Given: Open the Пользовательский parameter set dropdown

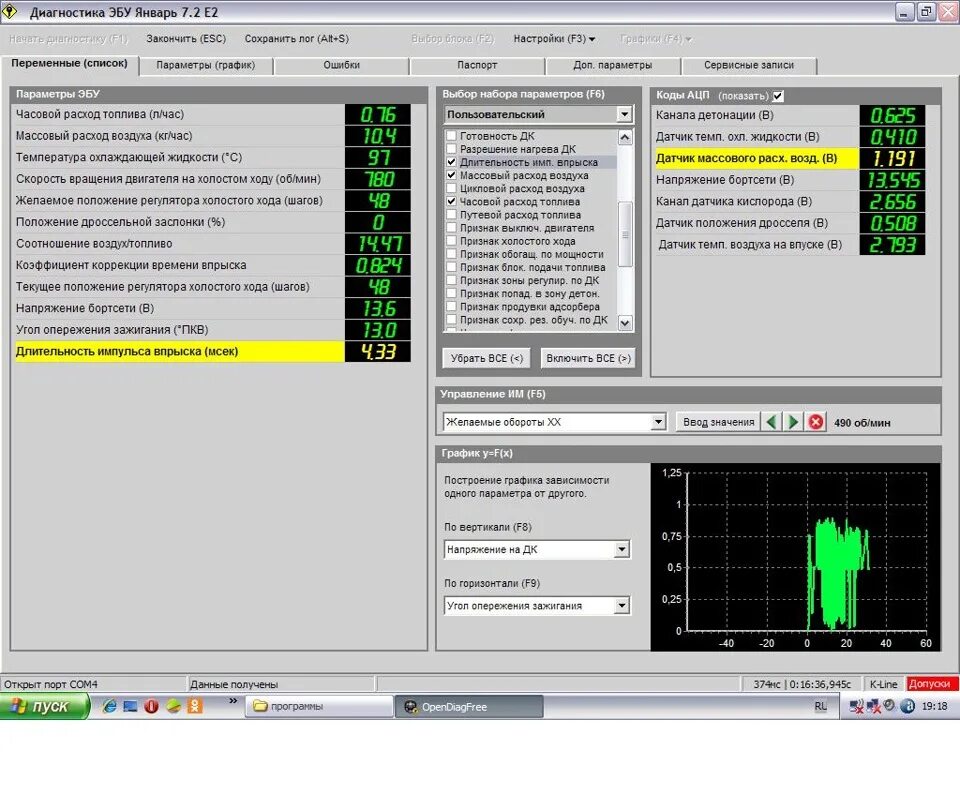Looking at the screenshot, I should pyautogui.click(x=624, y=114).
